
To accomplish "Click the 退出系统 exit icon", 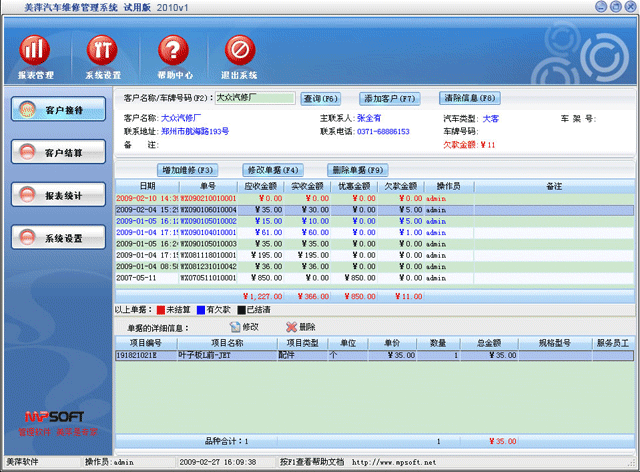I will point(239,50).
